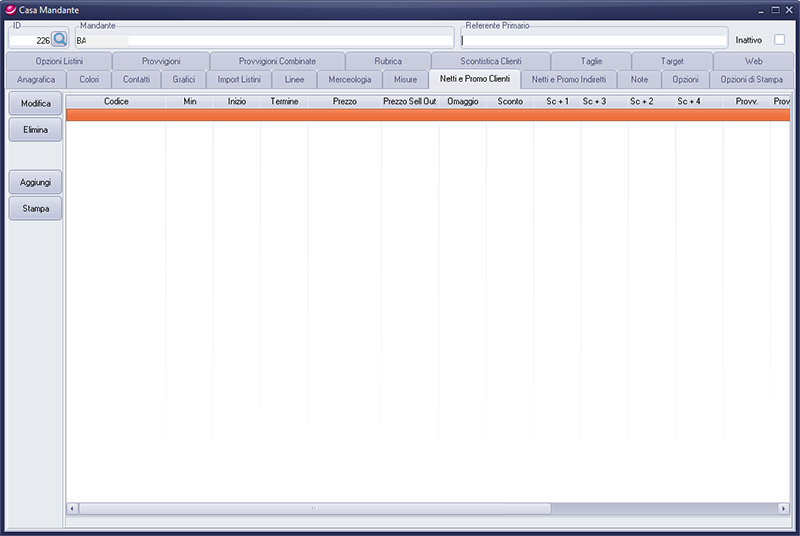Click the horizontal scrollbar right arrow
The image size is (800, 536).
[x=784, y=508]
